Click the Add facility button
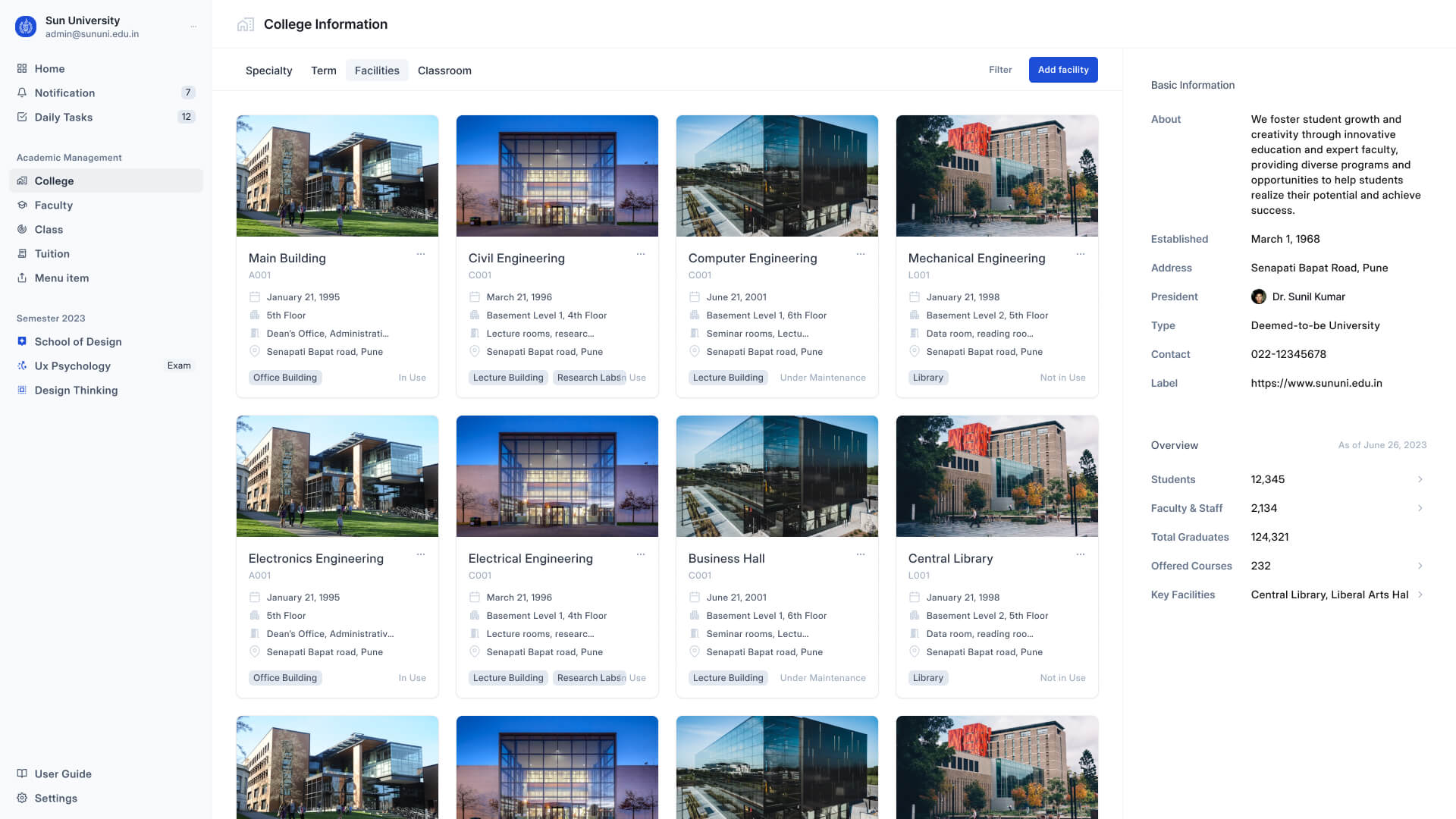 point(1063,70)
